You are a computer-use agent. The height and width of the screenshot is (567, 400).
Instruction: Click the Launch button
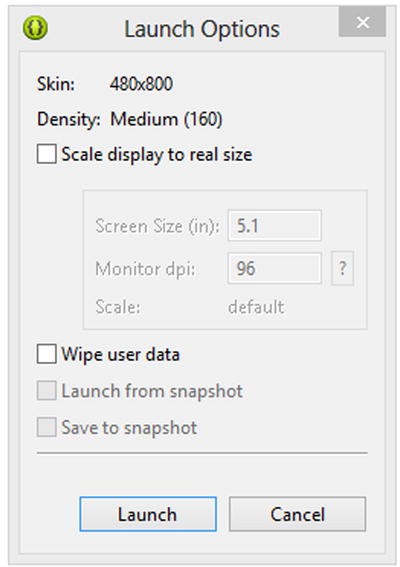[148, 514]
